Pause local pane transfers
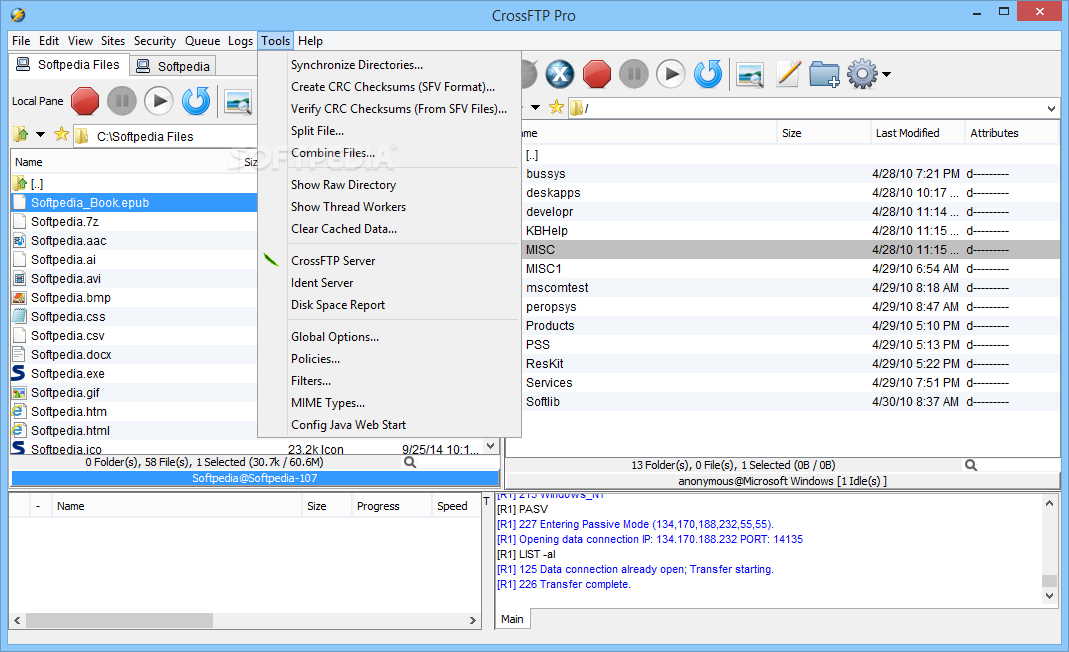Screen dimensions: 1069x652 122,101
